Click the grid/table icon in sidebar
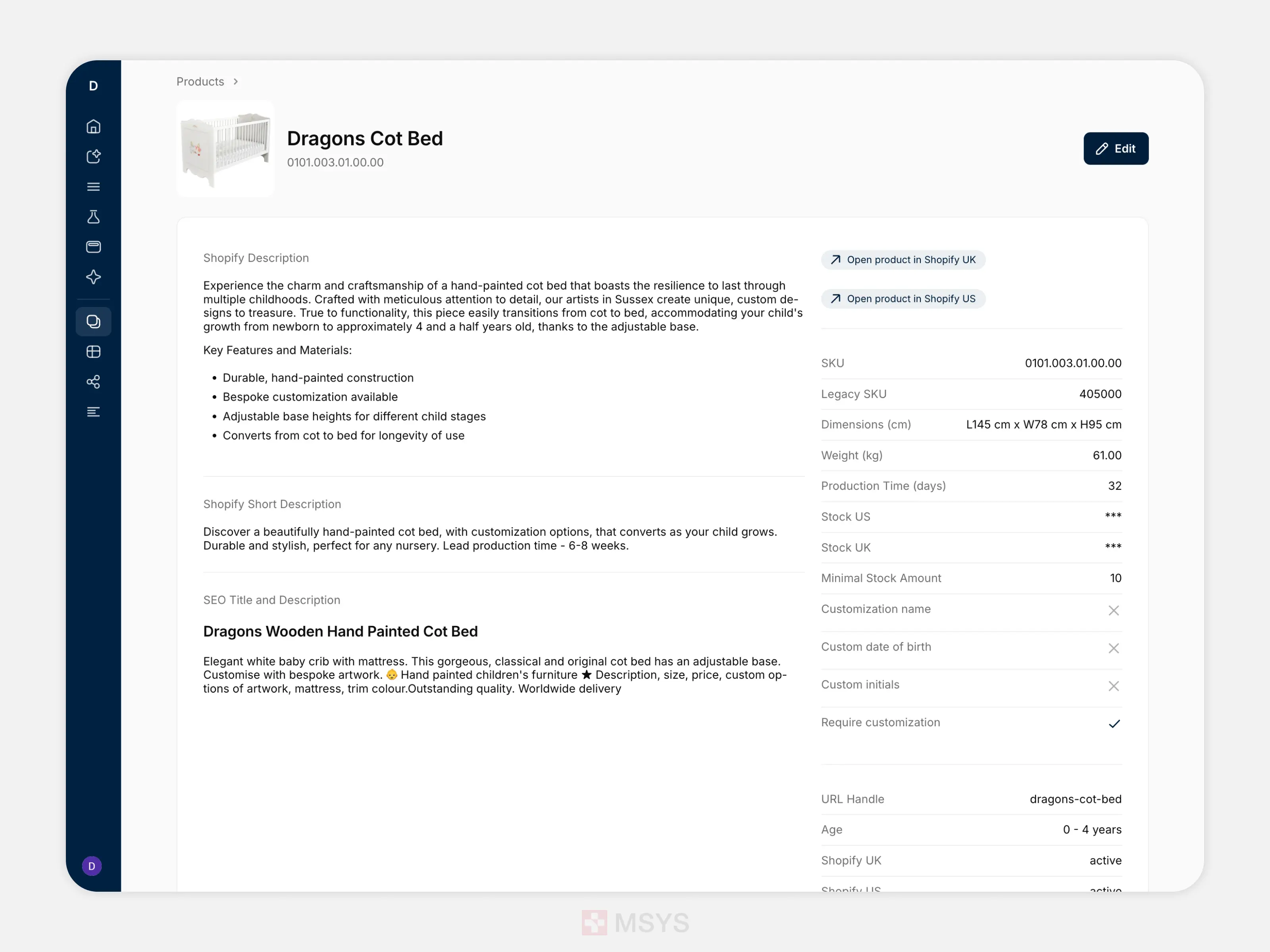The width and height of the screenshot is (1270, 952). point(94,351)
